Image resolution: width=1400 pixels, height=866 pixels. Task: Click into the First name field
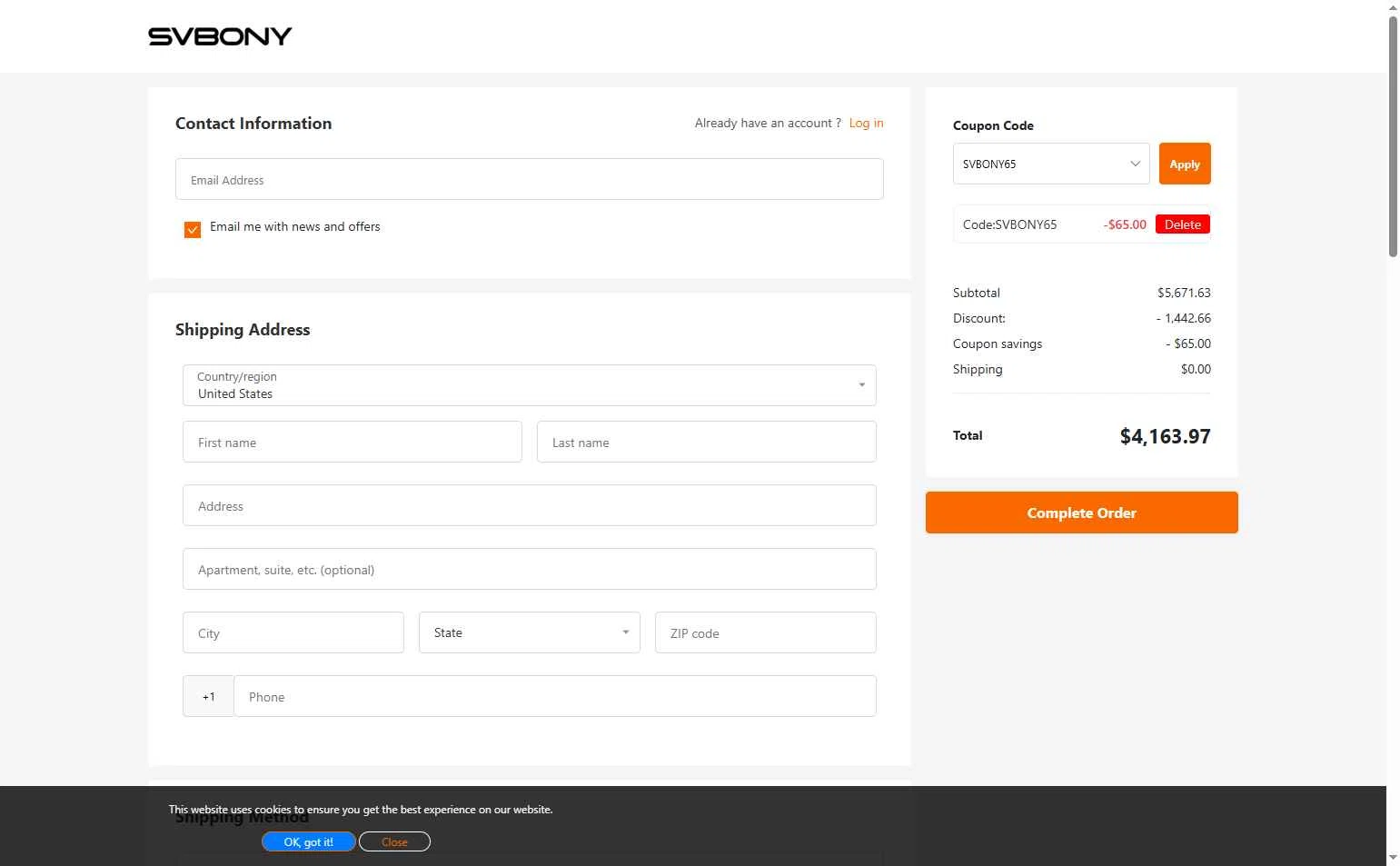352,442
